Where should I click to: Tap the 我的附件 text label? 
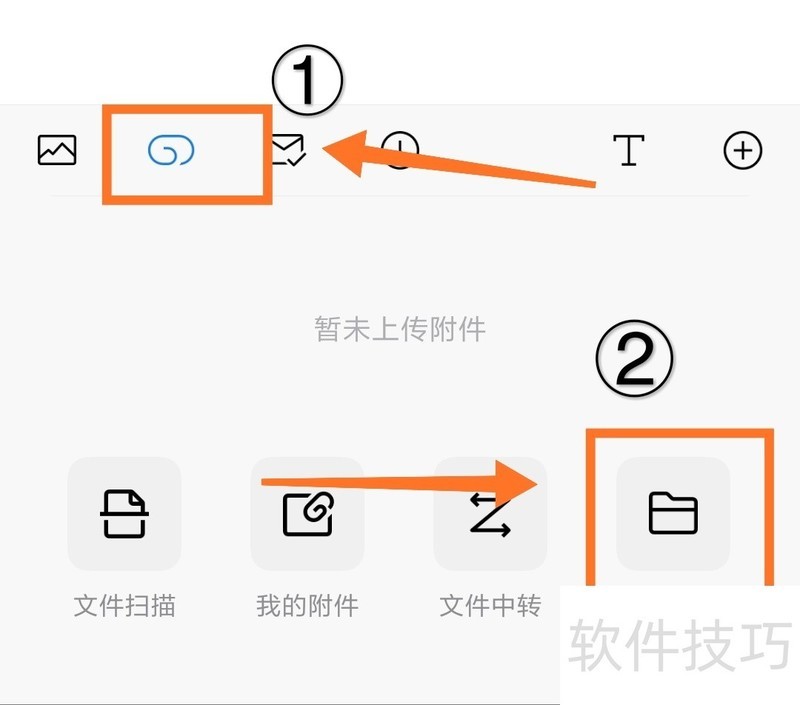click(307, 606)
